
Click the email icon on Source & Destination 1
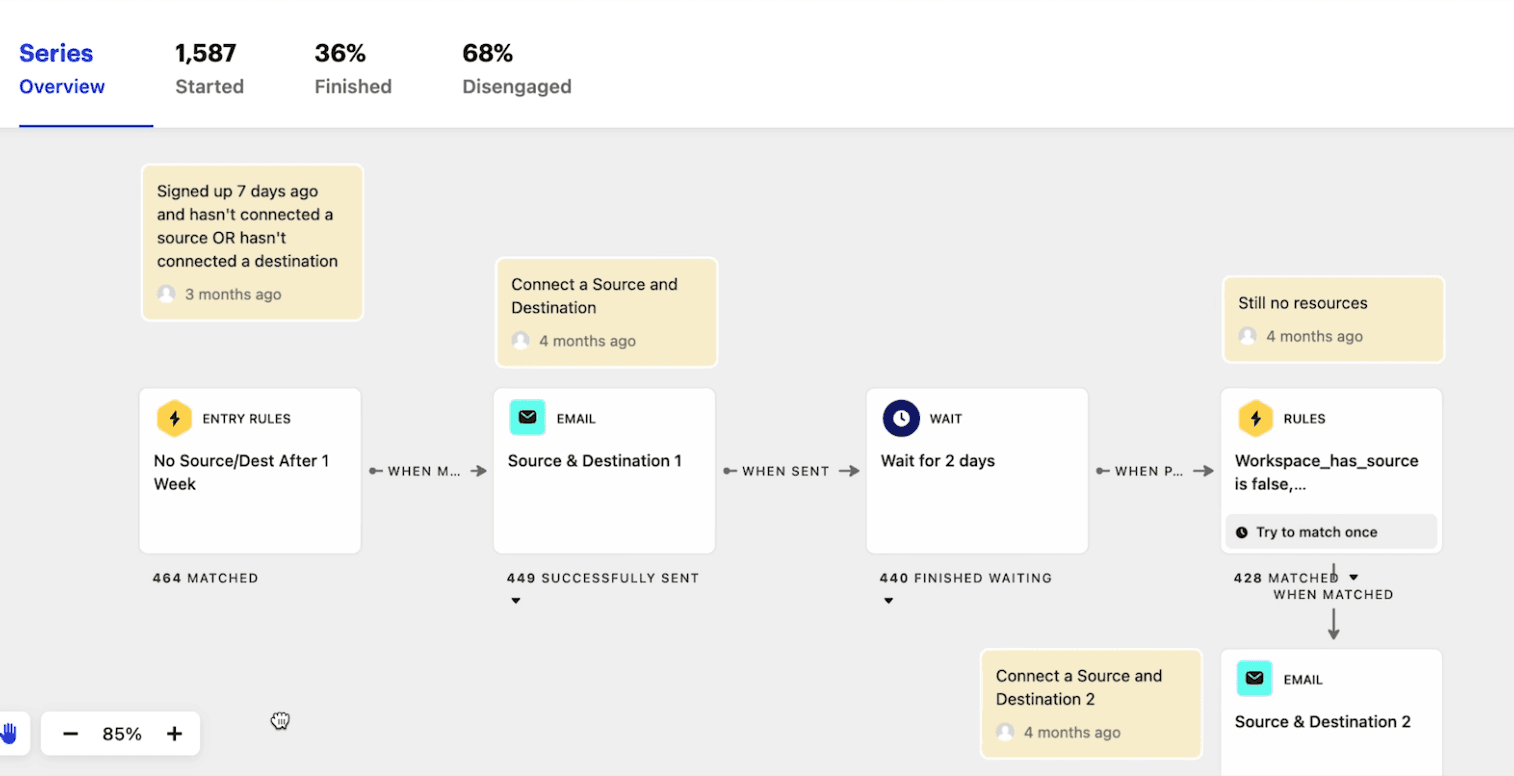tap(527, 417)
